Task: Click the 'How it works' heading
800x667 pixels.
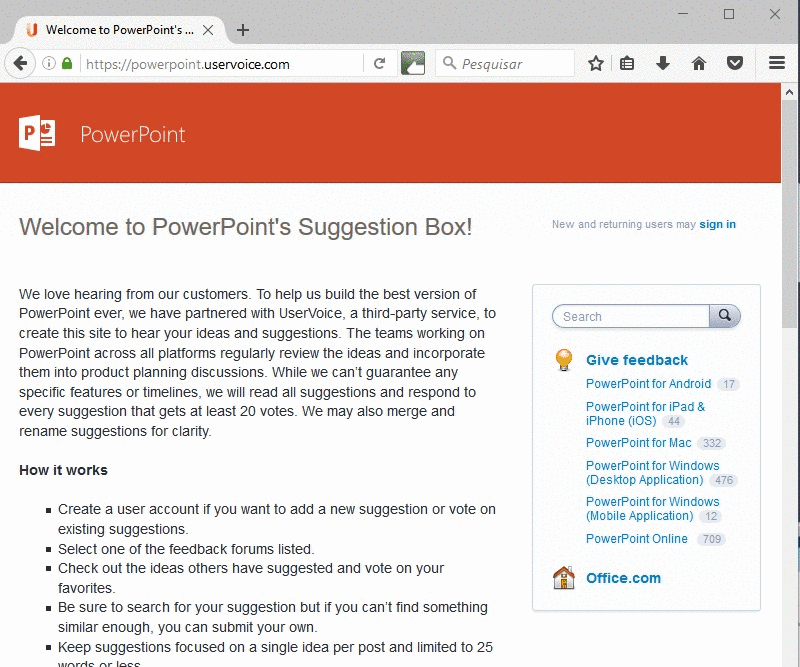Action: coord(63,470)
